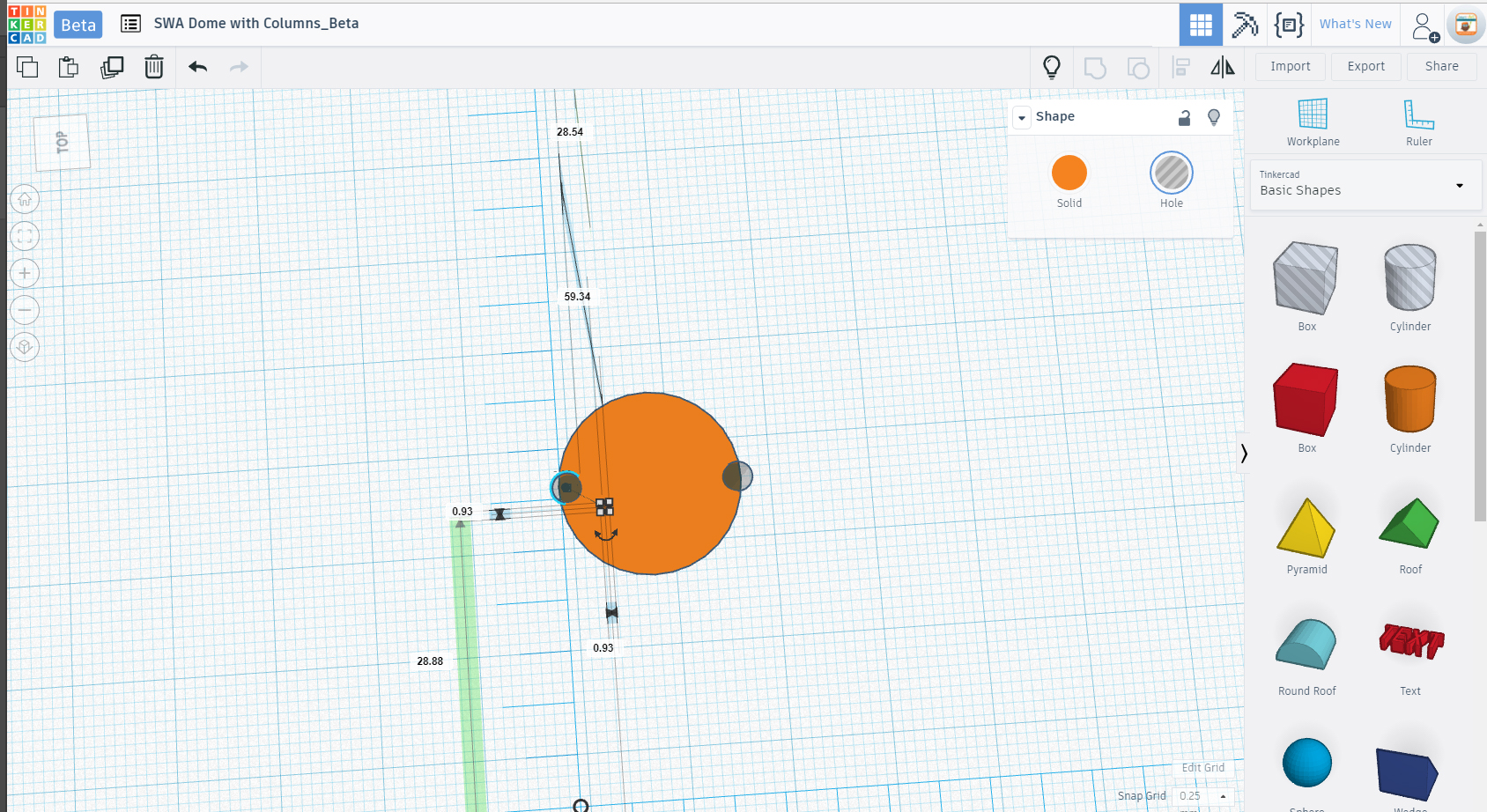Screen dimensions: 1487x812
Task: Click the Align tool icon
Action: click(x=1181, y=67)
